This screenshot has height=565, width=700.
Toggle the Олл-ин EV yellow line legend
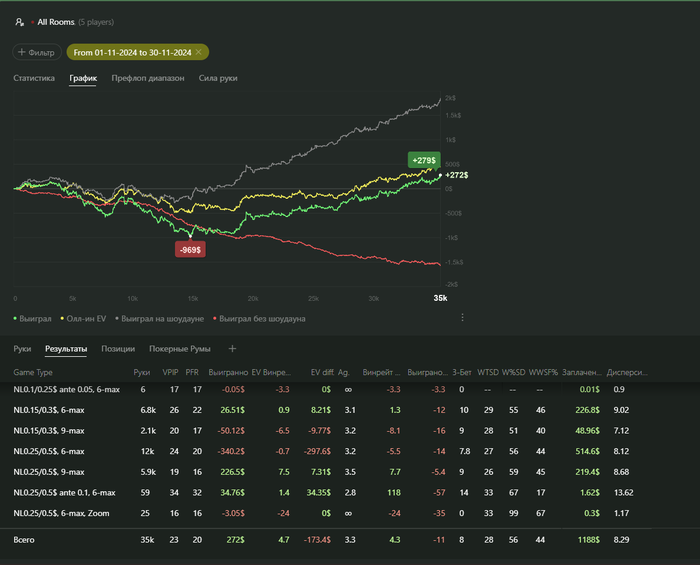click(83, 319)
